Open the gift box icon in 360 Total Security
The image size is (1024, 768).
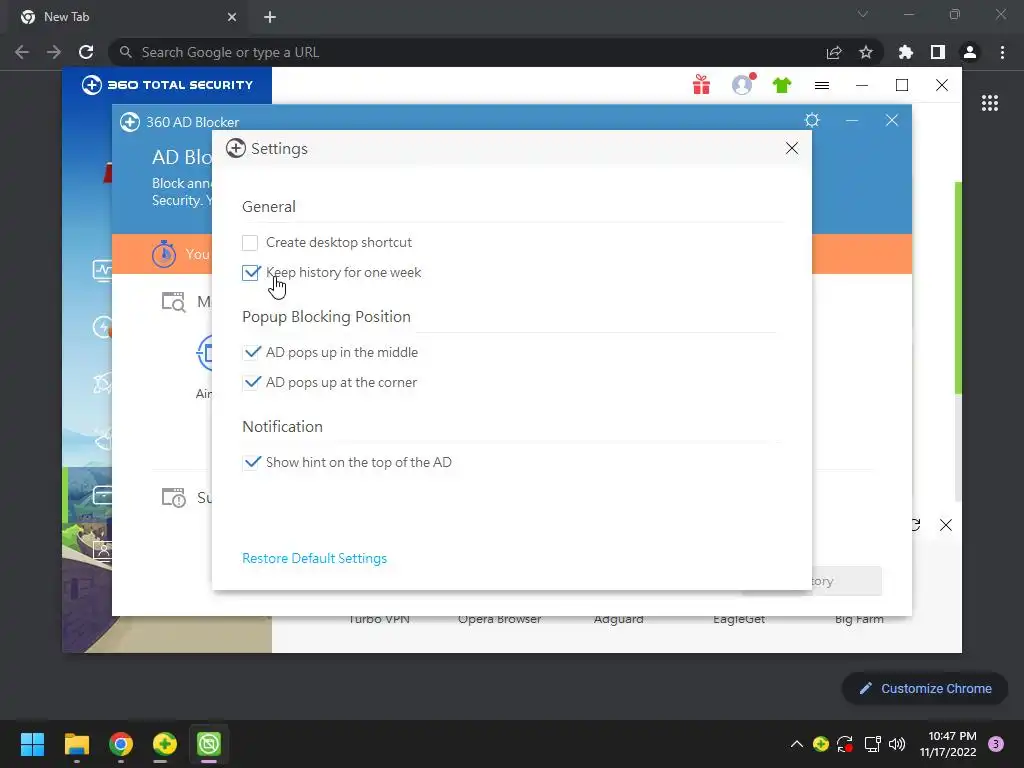click(701, 85)
